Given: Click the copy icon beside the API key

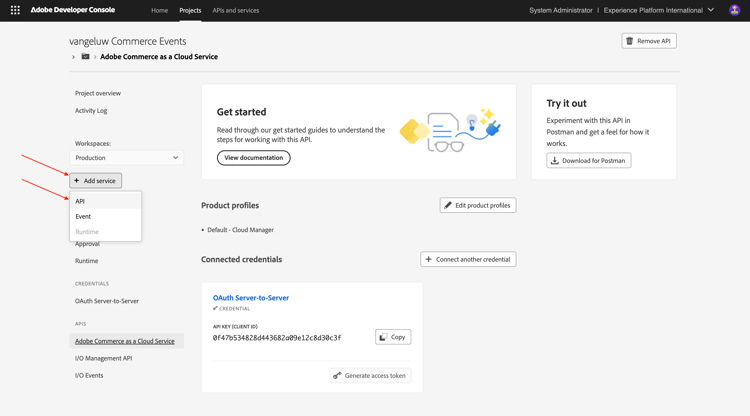Looking at the screenshot, I should point(383,337).
